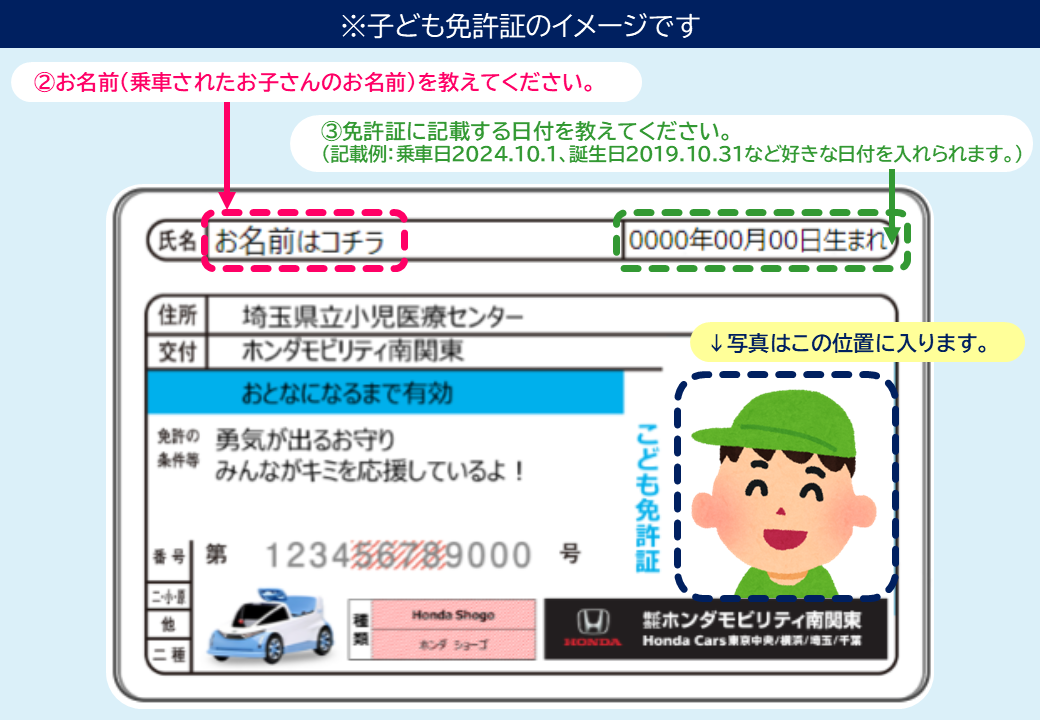The height and width of the screenshot is (720, 1040).
Task: Click the vertical text 'こども免許証'
Action: [647, 498]
